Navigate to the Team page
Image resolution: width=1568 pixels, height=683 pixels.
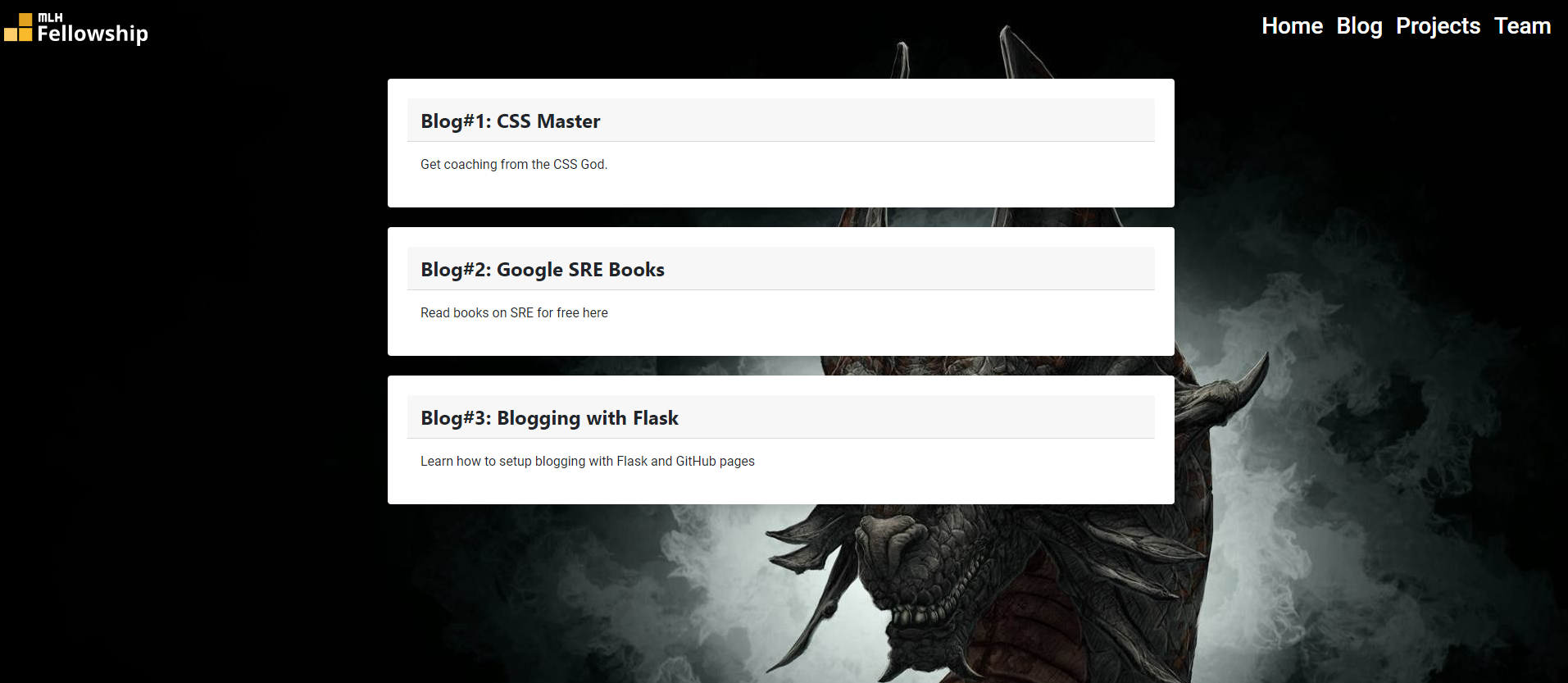tap(1522, 26)
